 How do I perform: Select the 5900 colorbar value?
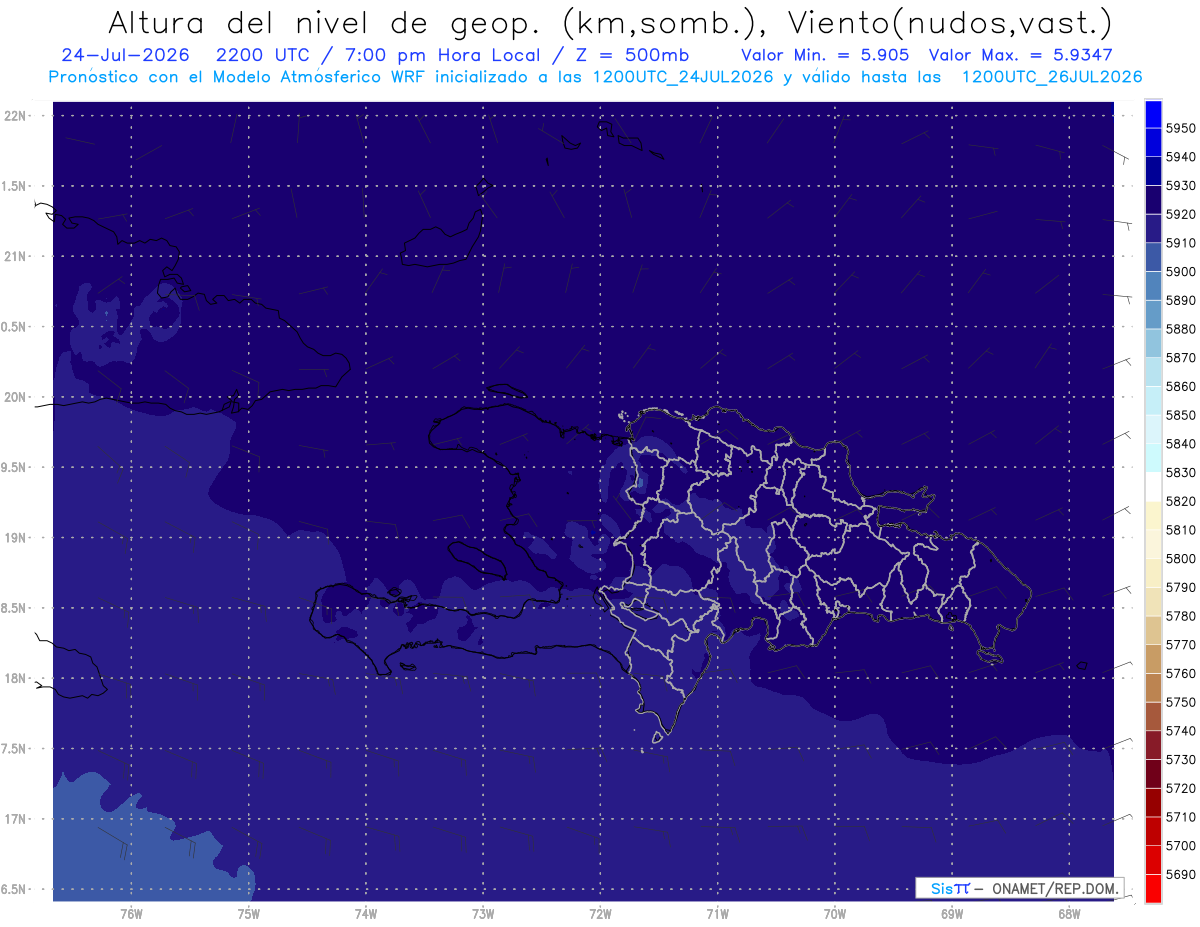pos(1180,271)
